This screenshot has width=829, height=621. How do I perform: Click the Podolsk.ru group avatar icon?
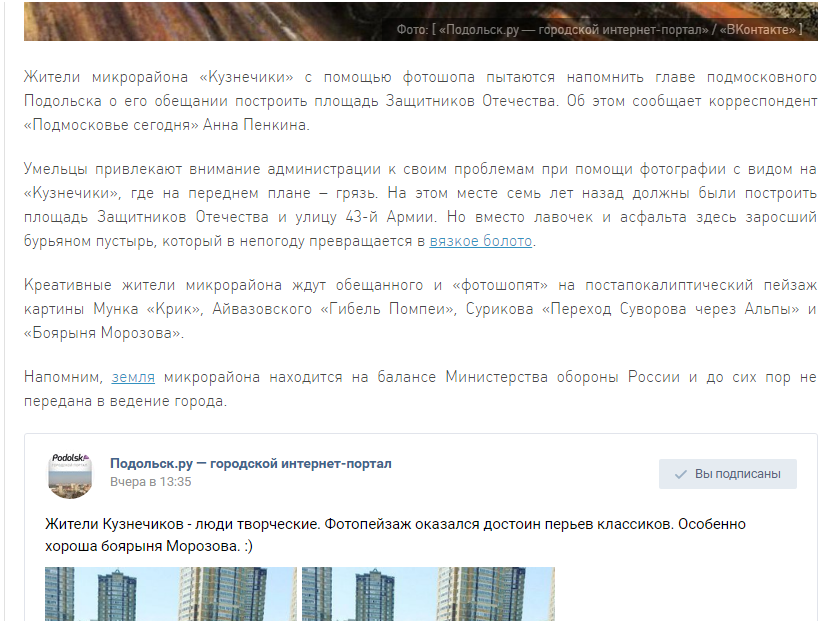[x=71, y=473]
